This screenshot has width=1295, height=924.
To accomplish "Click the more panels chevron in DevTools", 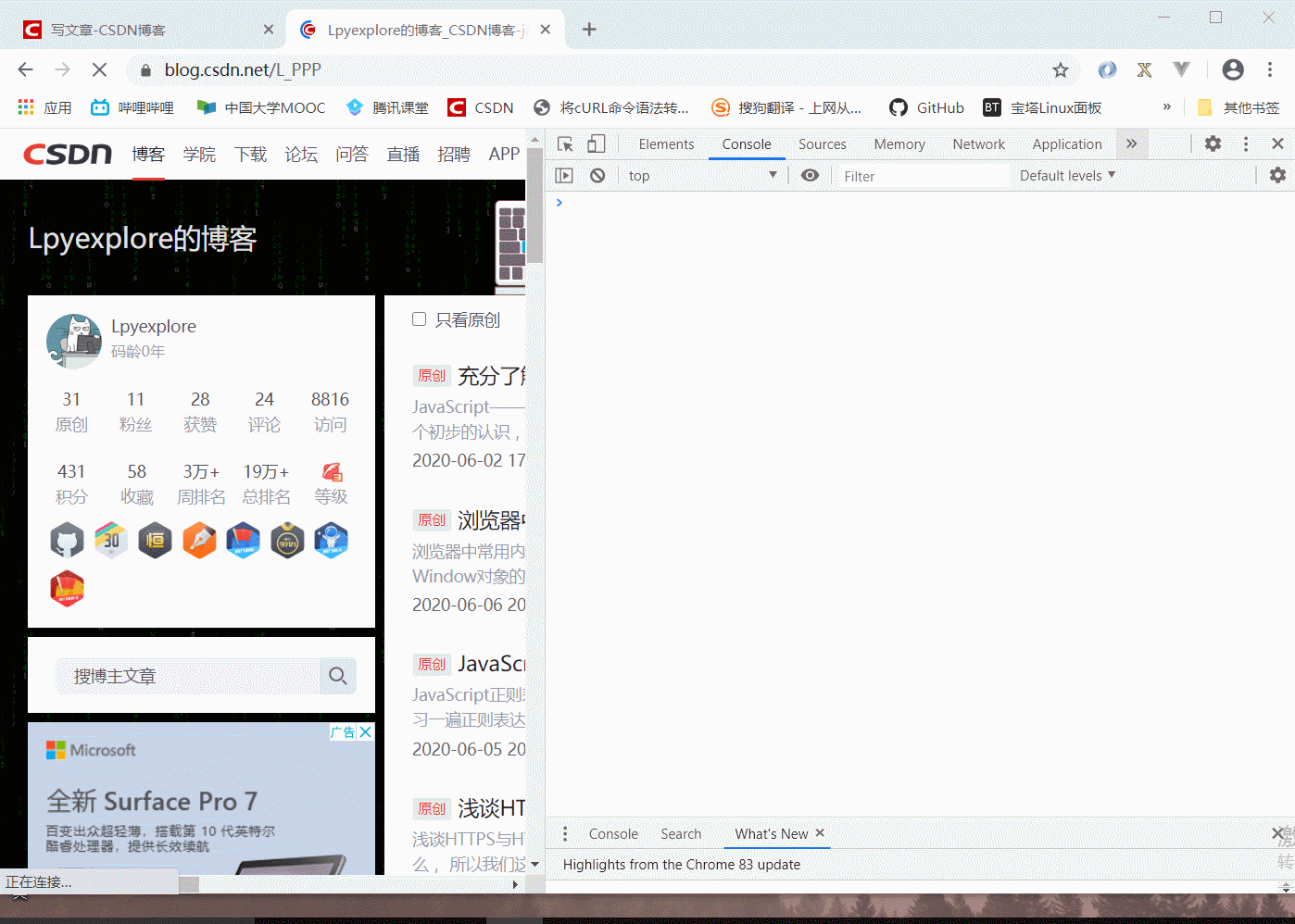I will pyautogui.click(x=1131, y=144).
